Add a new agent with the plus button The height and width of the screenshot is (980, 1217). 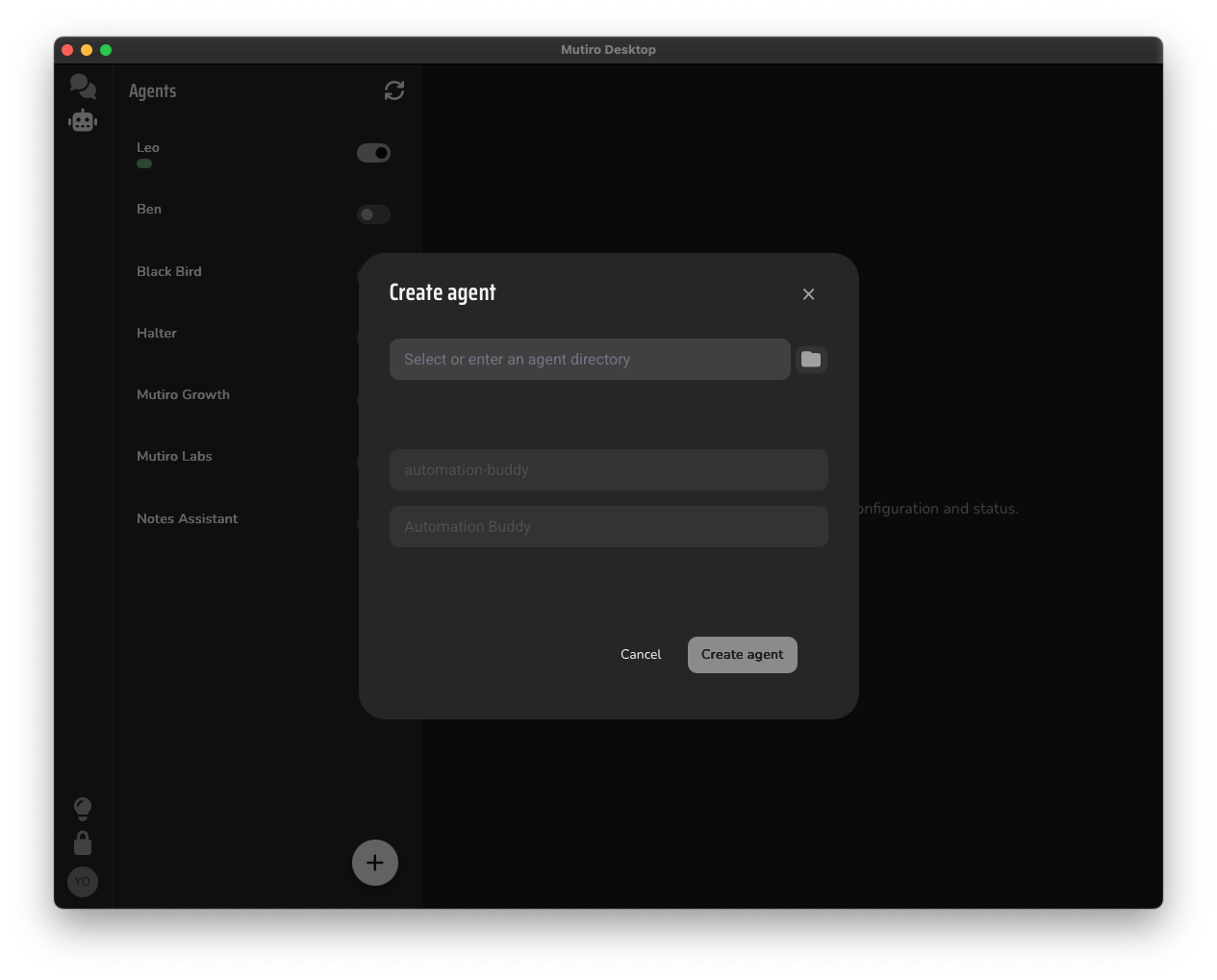(x=374, y=863)
